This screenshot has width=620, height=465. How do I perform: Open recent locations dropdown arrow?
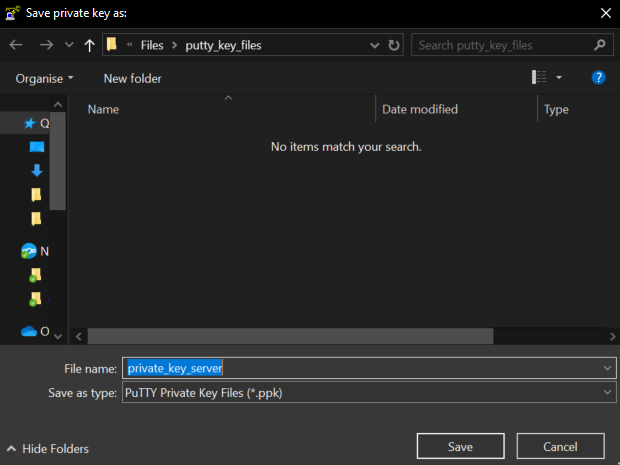click(69, 45)
